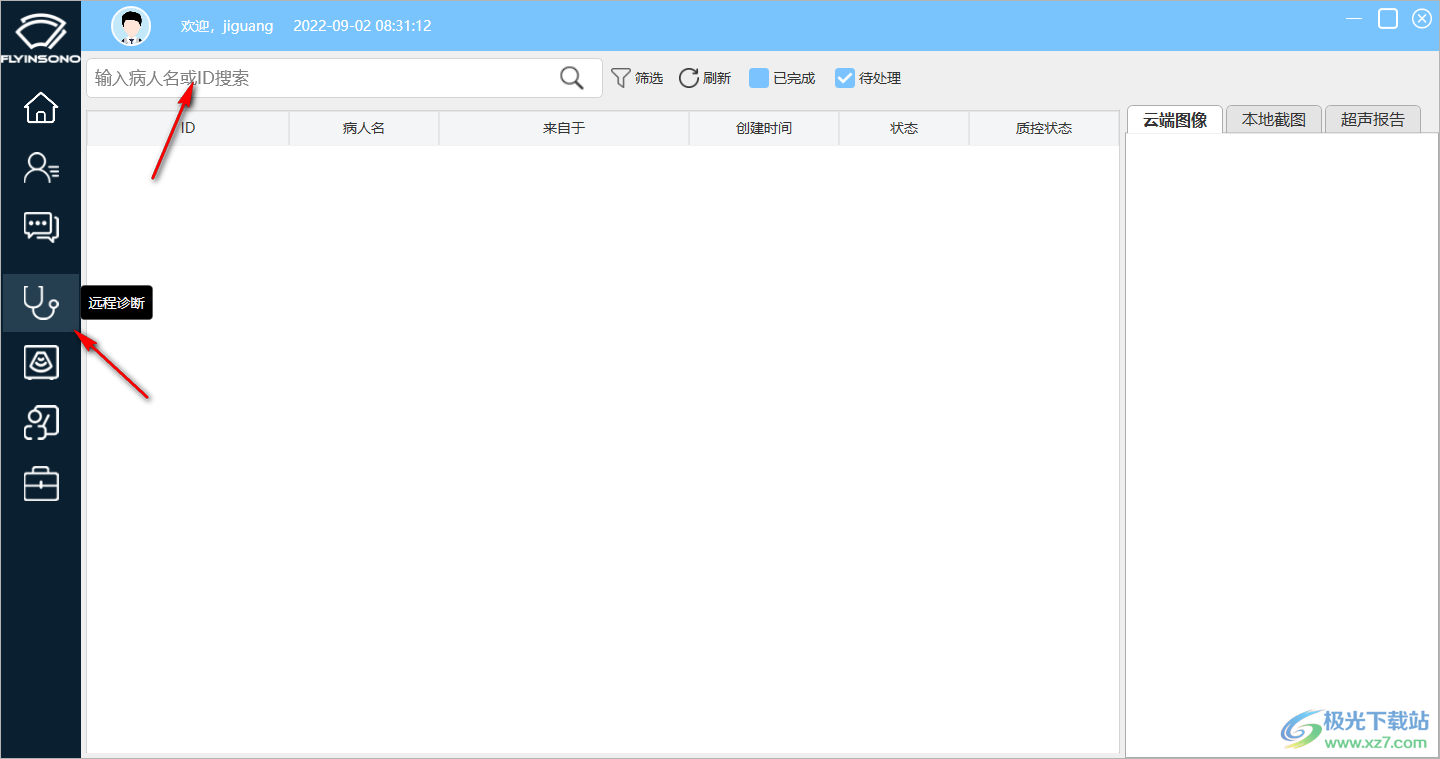Screen dimensions: 1440x759
Task: Select the remote diagnosis stethoscope icon
Action: pos(41,302)
